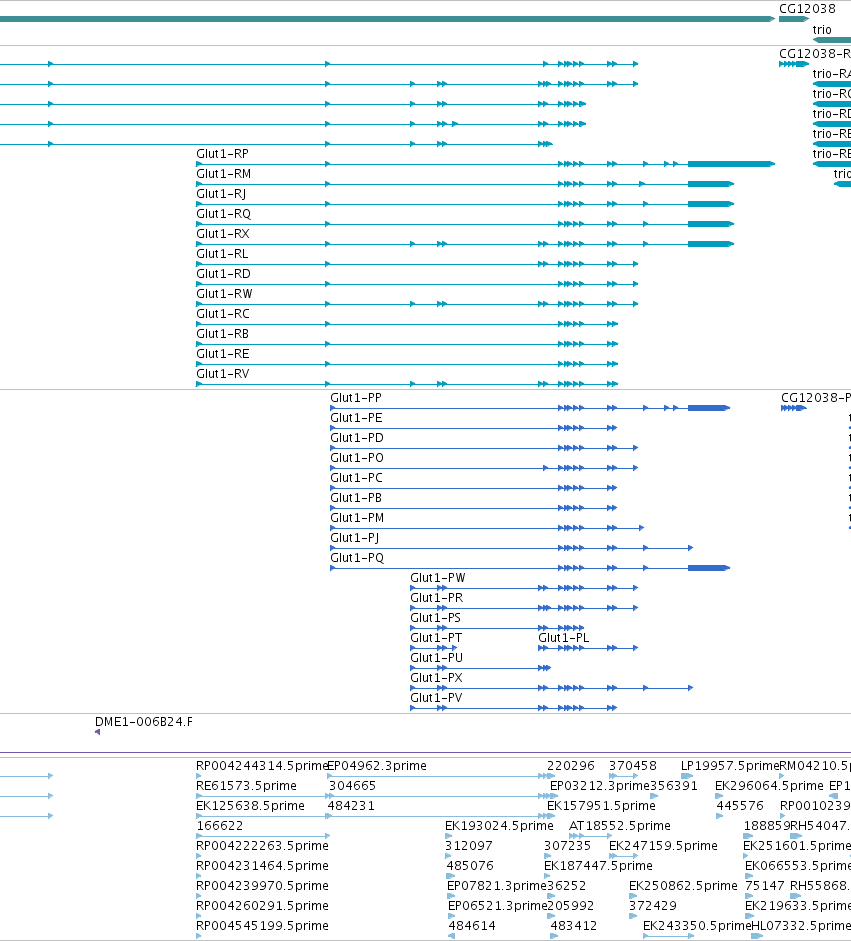Screen dimensions: 851x941
Task: Select the Glut1-PL protein label
Action: coord(564,638)
